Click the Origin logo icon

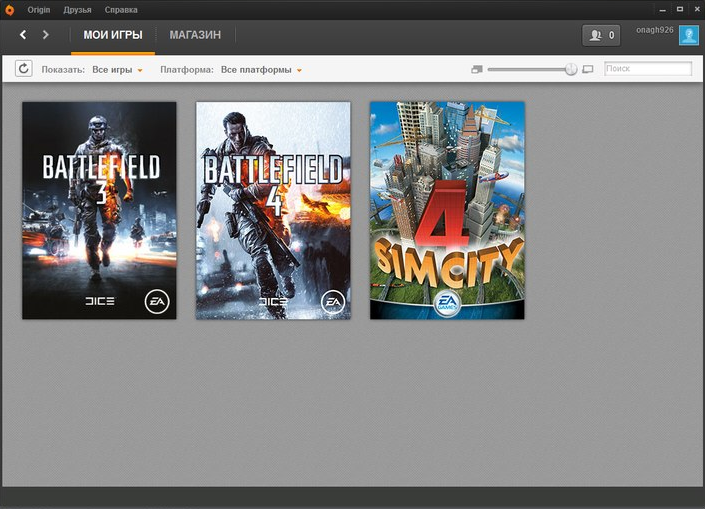point(9,9)
